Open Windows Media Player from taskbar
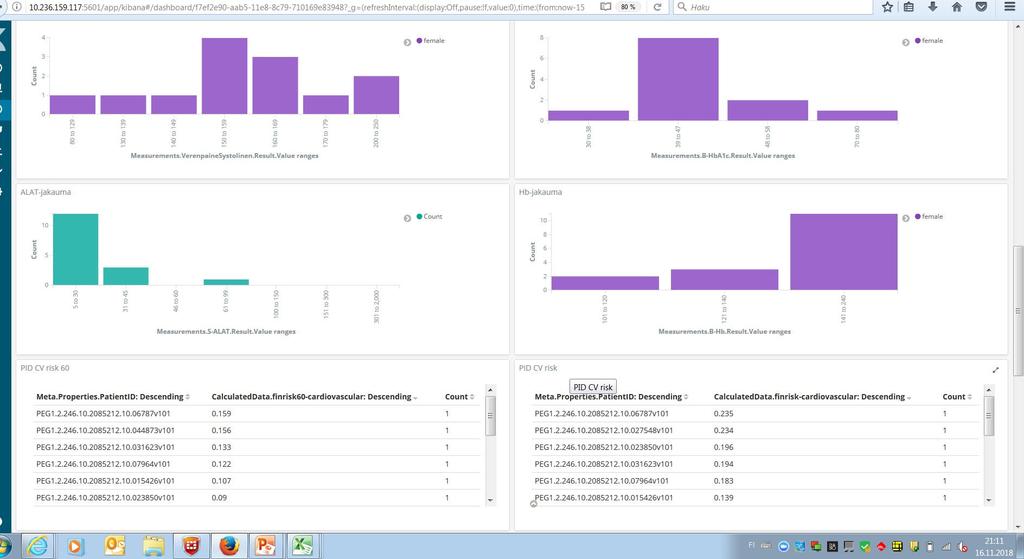This screenshot has width=1024, height=559. click(75, 545)
